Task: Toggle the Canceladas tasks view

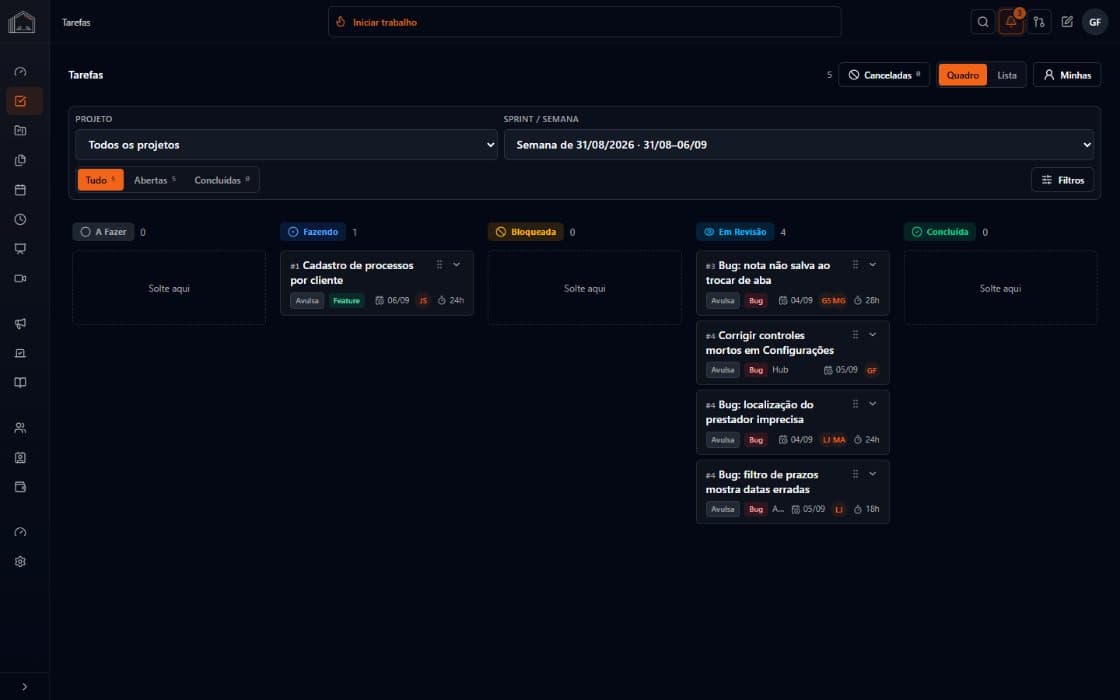Action: click(x=884, y=75)
